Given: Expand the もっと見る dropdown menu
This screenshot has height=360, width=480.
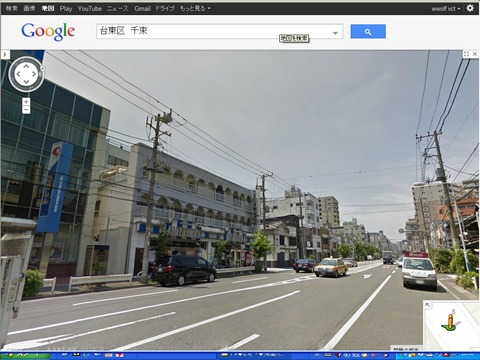Looking at the screenshot, I should pos(195,9).
